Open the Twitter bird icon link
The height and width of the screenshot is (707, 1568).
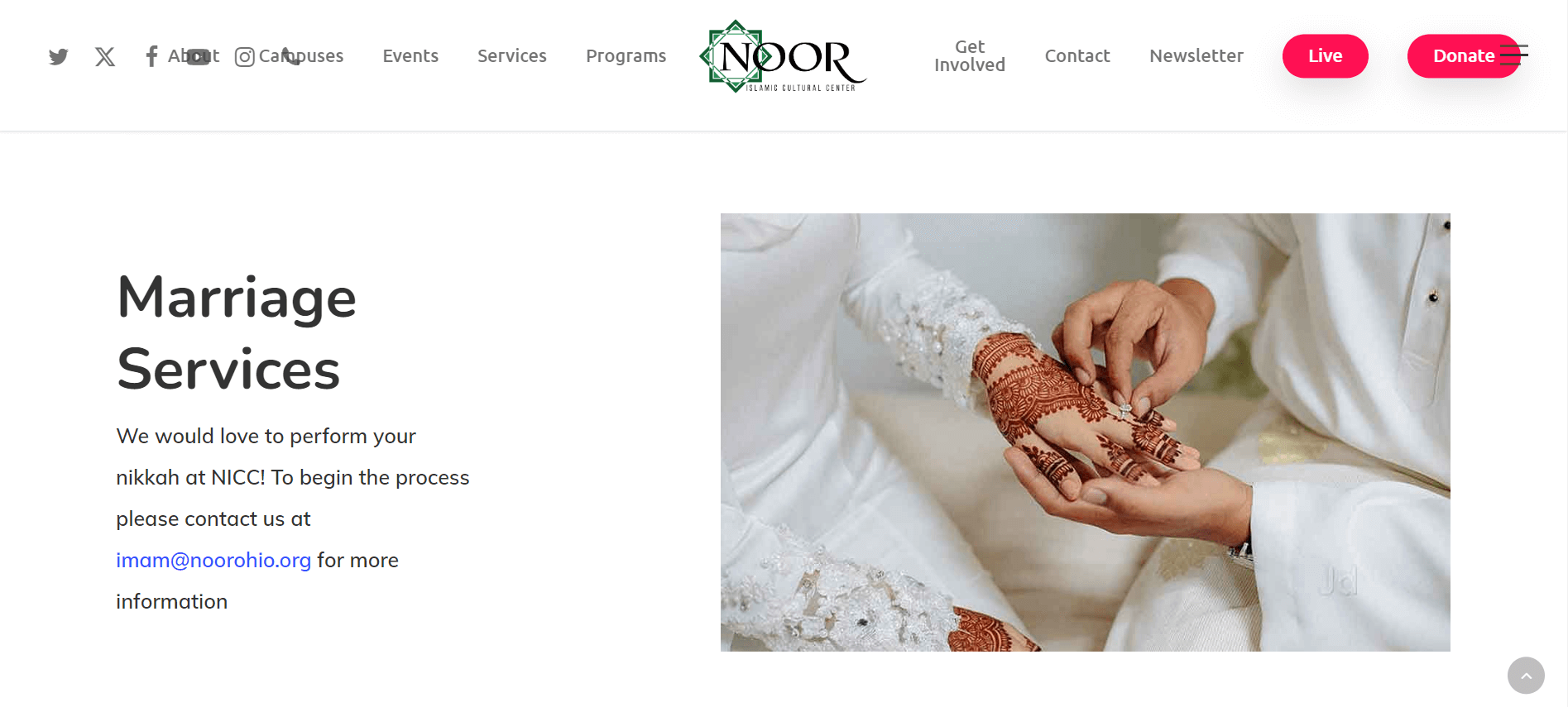[x=58, y=56]
